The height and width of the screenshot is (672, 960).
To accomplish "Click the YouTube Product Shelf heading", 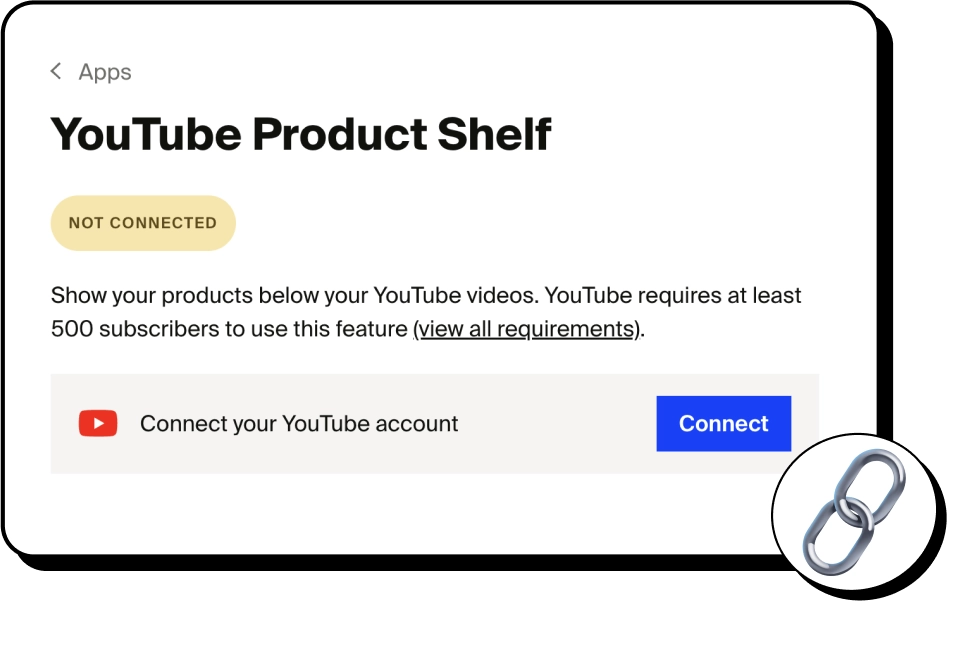I will [300, 134].
